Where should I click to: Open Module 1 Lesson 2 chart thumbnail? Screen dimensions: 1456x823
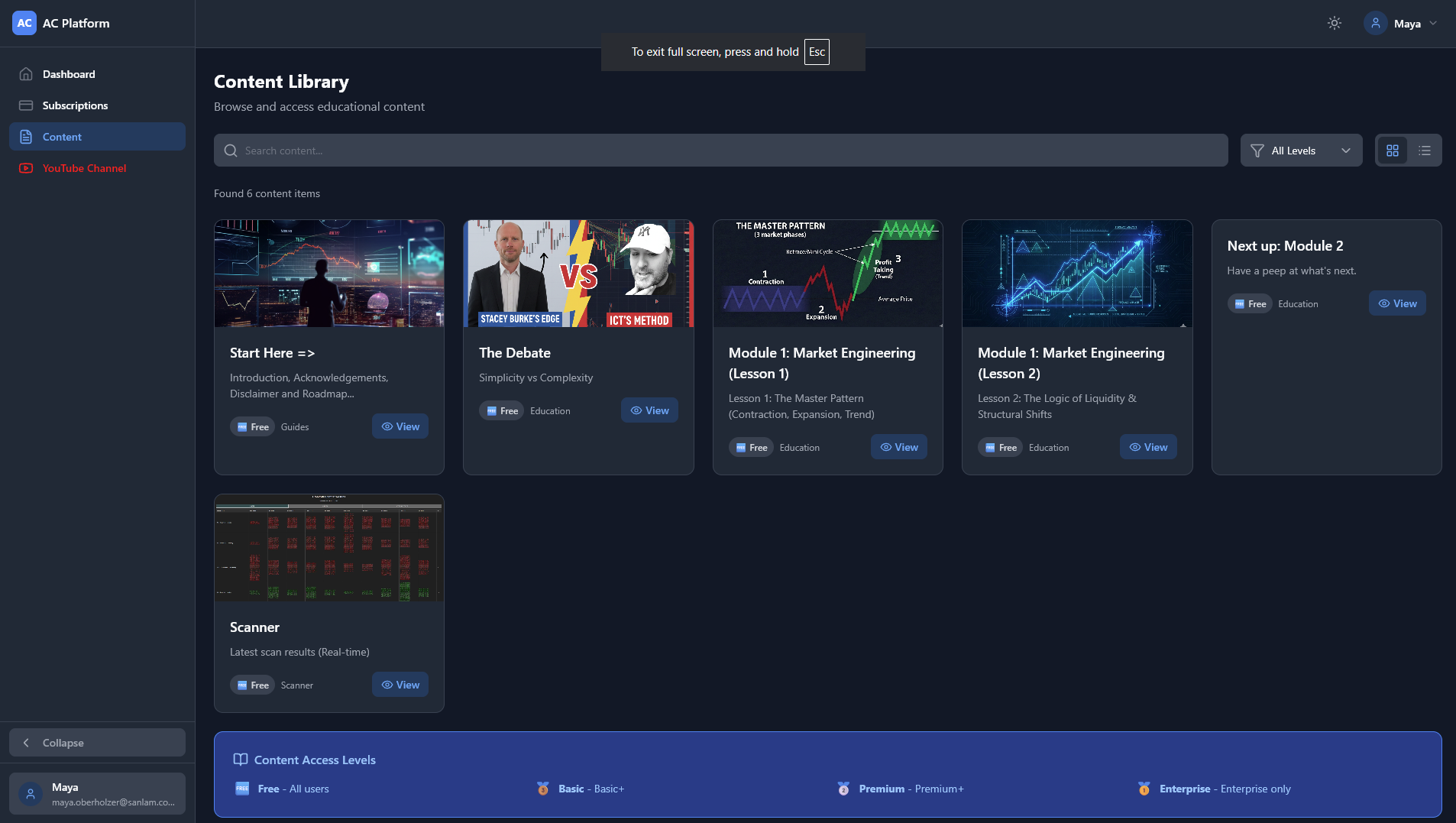1077,274
